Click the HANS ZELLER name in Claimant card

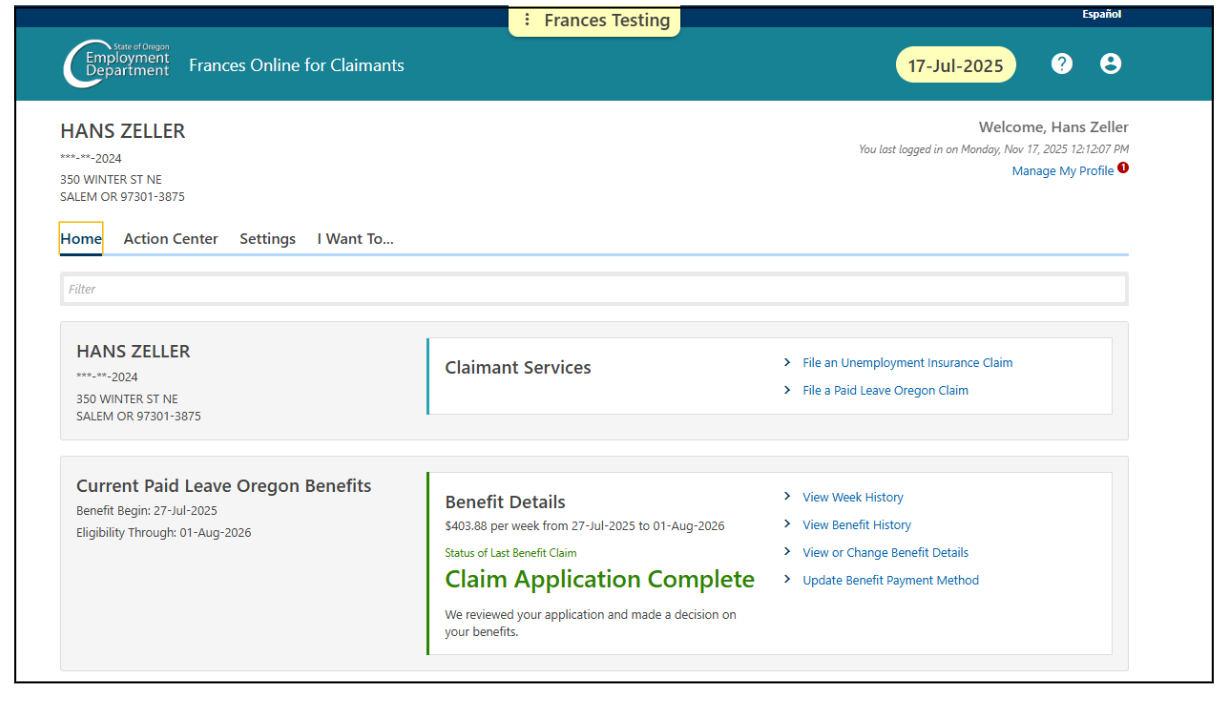(133, 352)
